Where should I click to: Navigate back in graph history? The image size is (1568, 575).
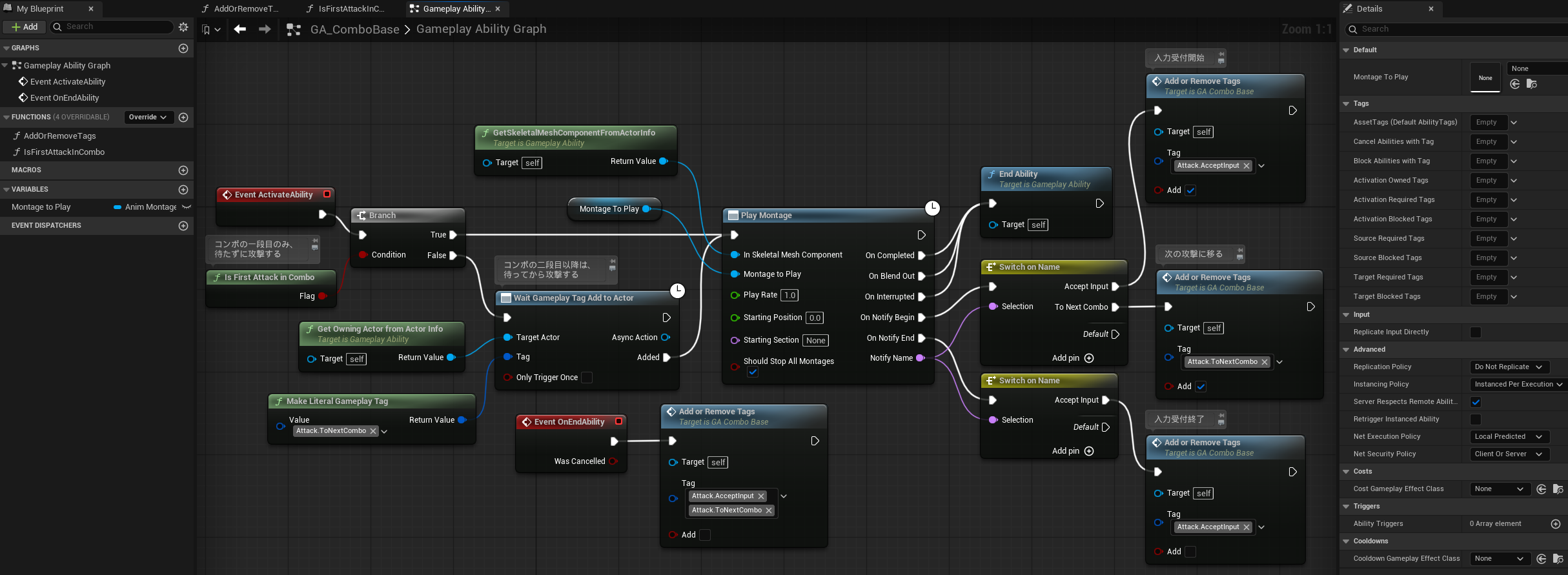pos(240,29)
